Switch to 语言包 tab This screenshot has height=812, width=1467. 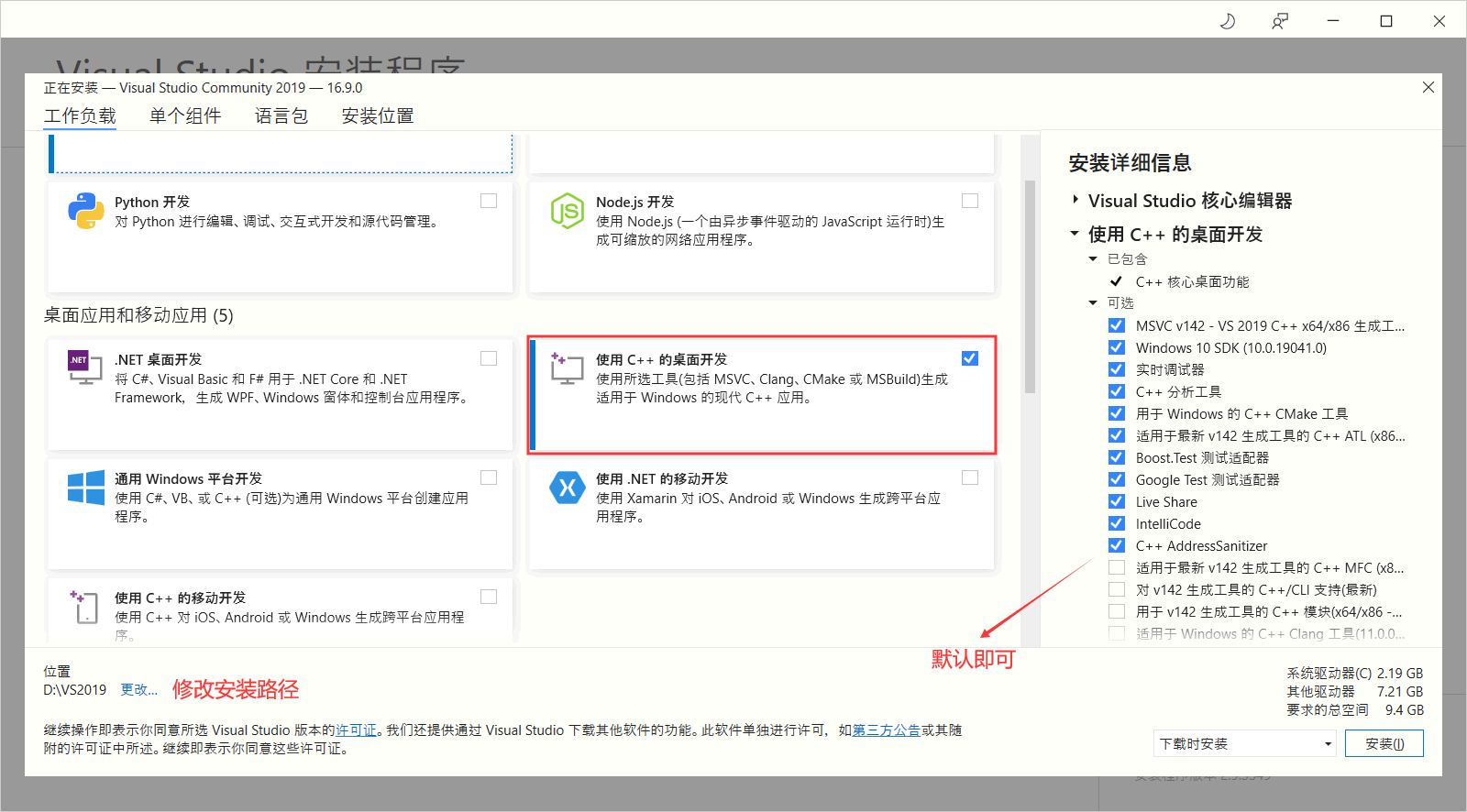[281, 116]
